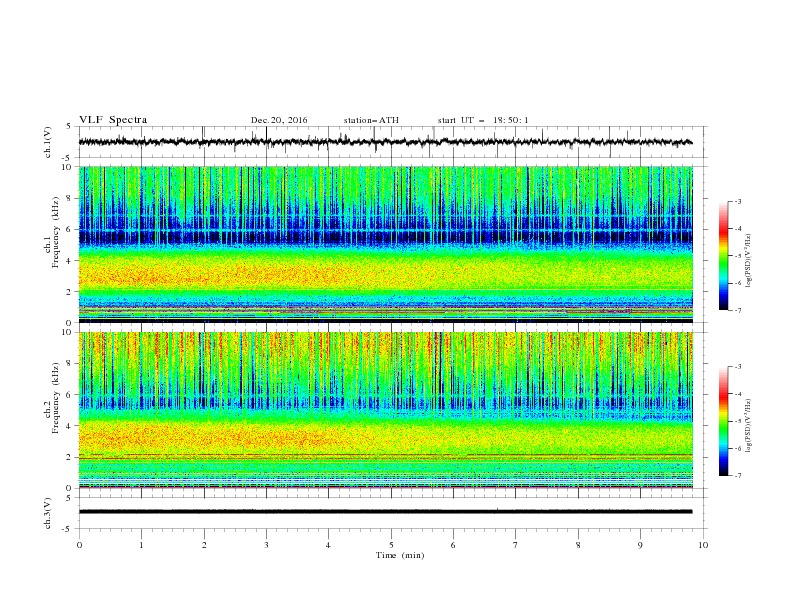Click the "Time (min)" x-axis label

click(x=400, y=555)
